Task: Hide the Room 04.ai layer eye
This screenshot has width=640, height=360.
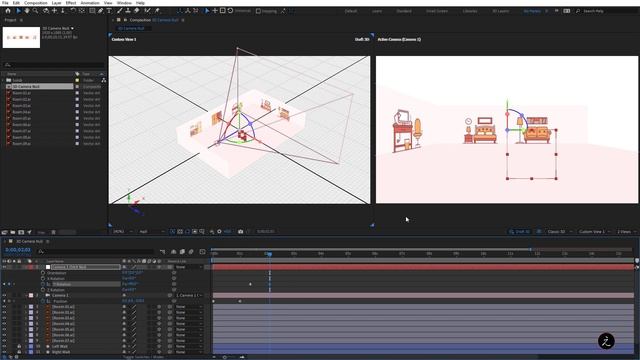Action: [4, 324]
